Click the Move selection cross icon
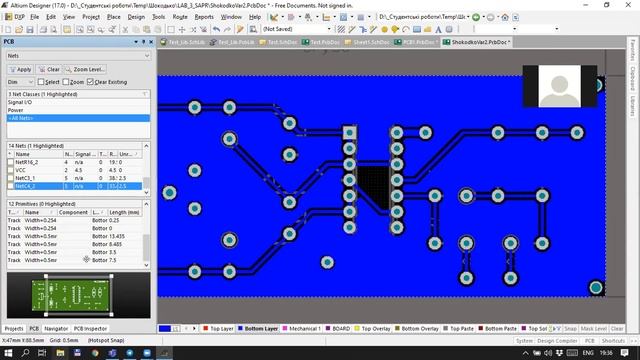640x360 pixels. pos(182,29)
